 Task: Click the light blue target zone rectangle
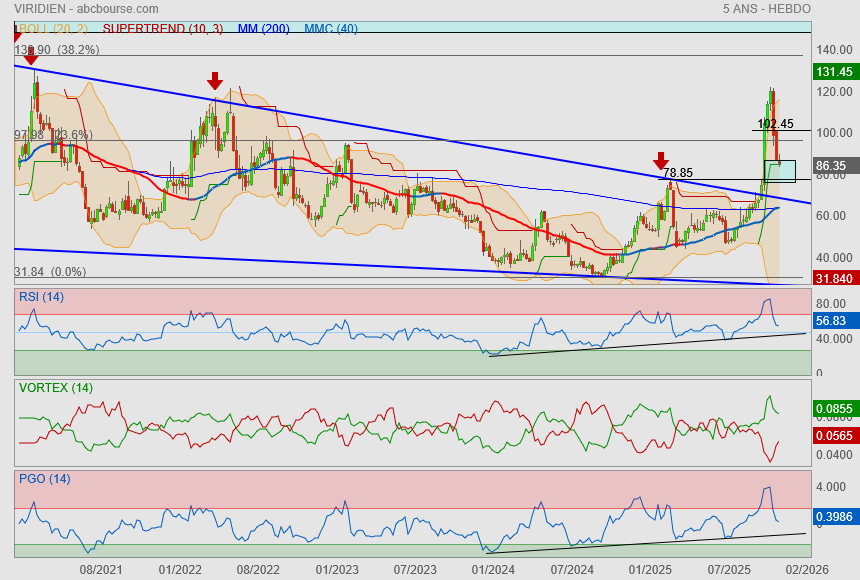780,171
